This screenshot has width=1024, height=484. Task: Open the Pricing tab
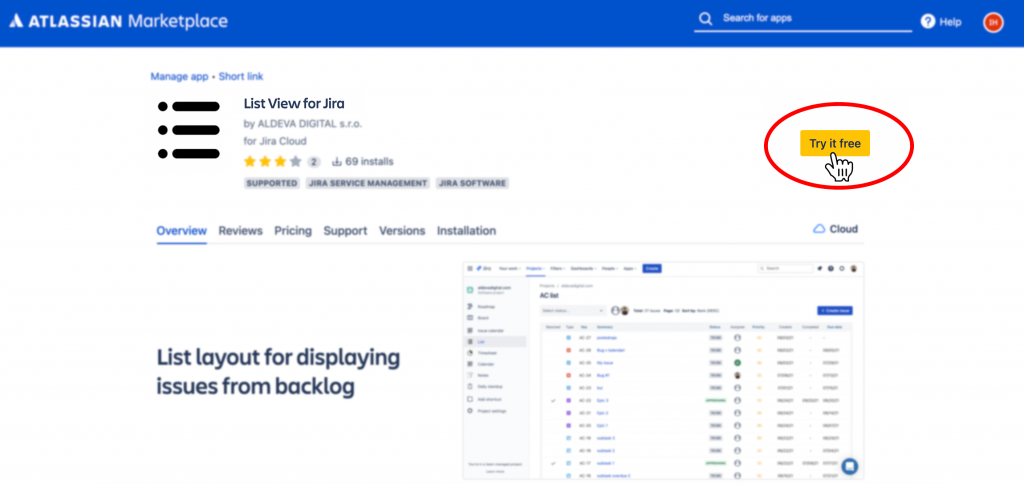coord(293,231)
